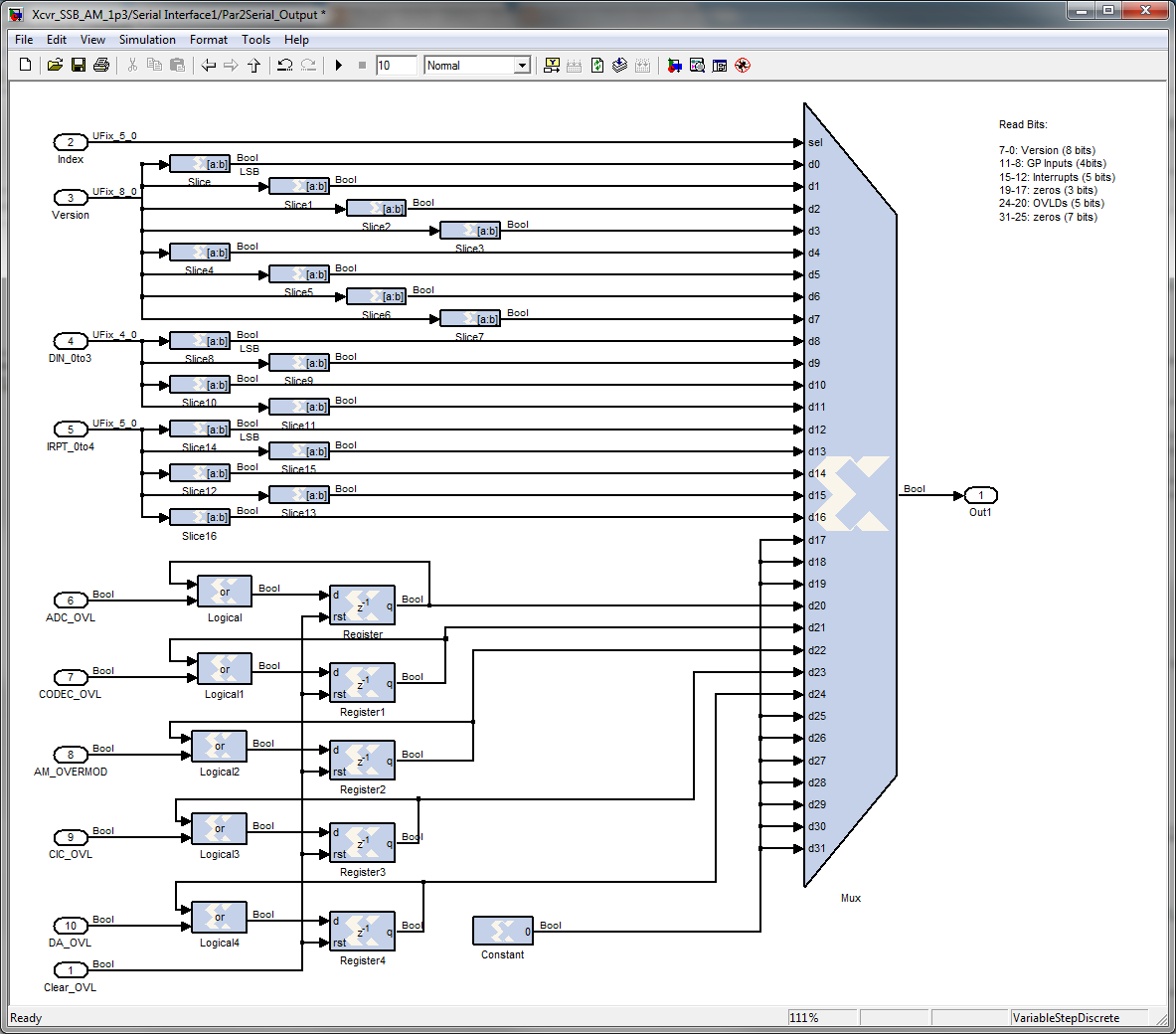Click the Out1 output port block

pyautogui.click(x=980, y=495)
